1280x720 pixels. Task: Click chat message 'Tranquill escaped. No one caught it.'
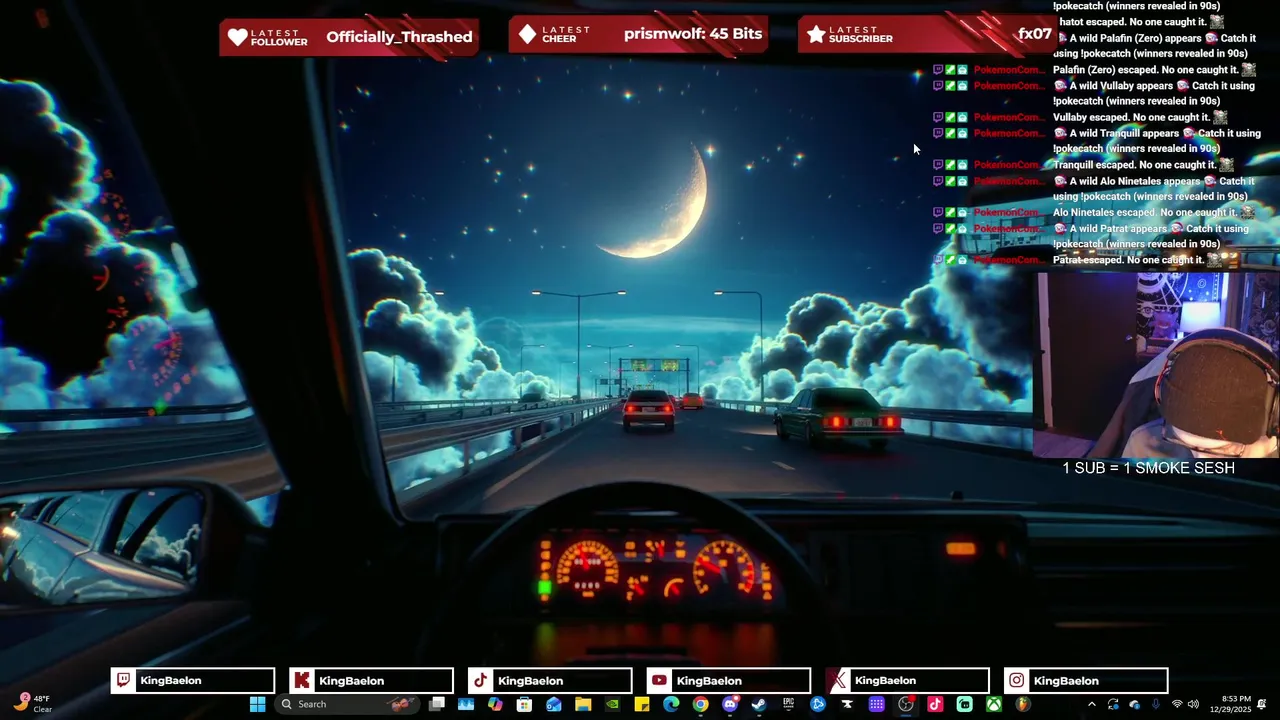pos(1134,165)
